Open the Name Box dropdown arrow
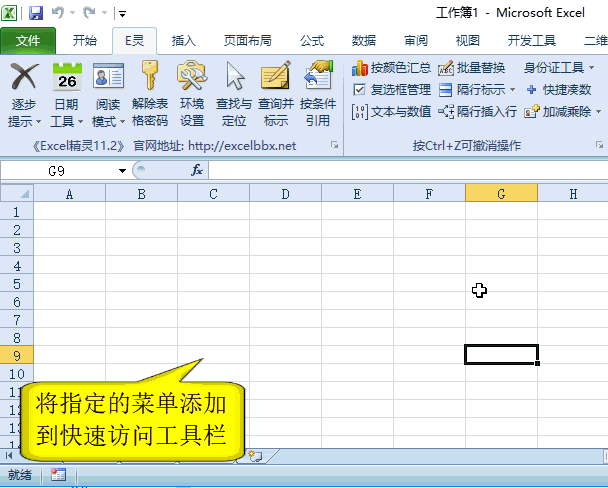This screenshot has height=488, width=608. (x=122, y=171)
